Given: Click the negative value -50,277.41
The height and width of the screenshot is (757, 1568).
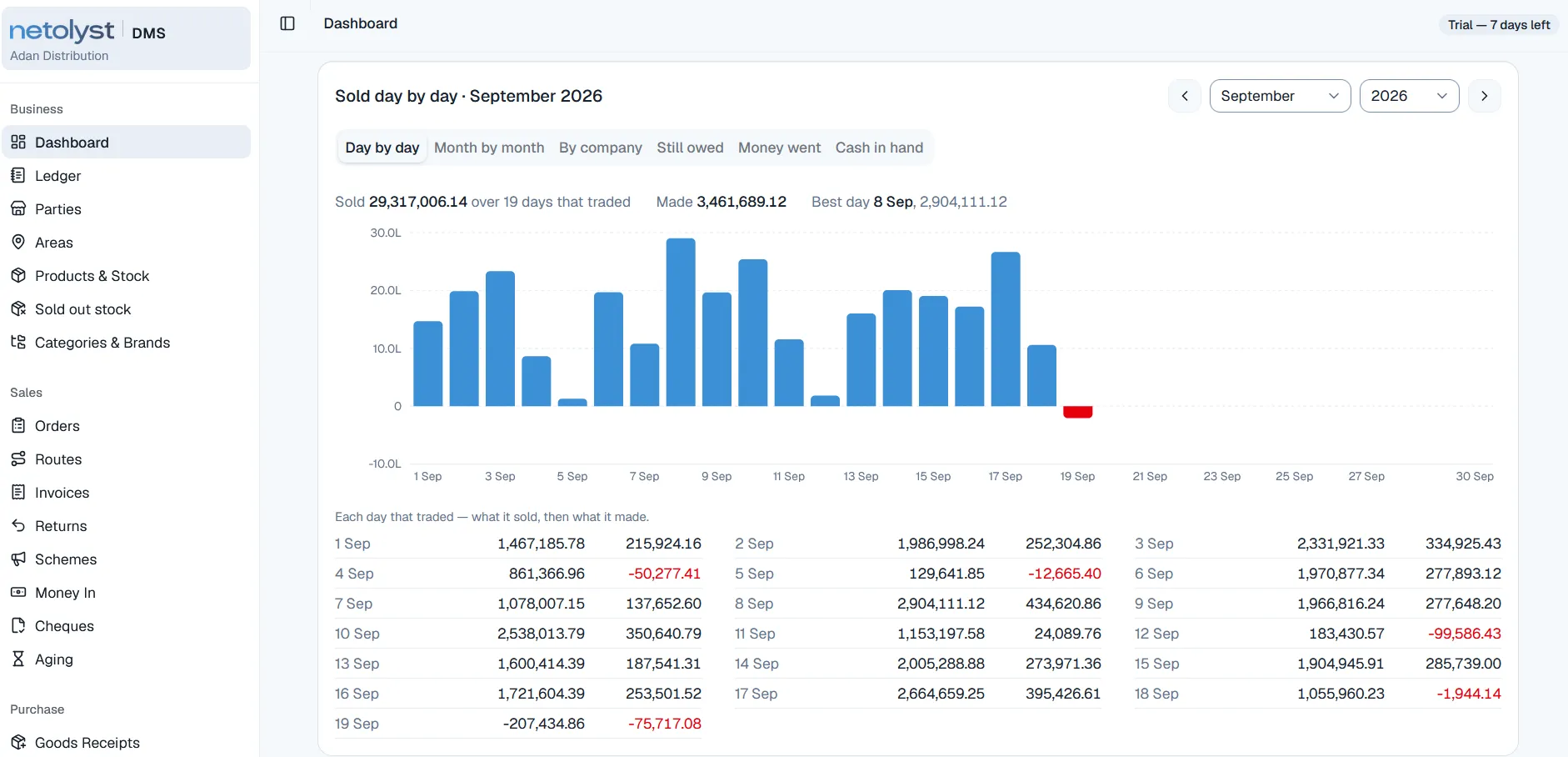Looking at the screenshot, I should (664, 574).
